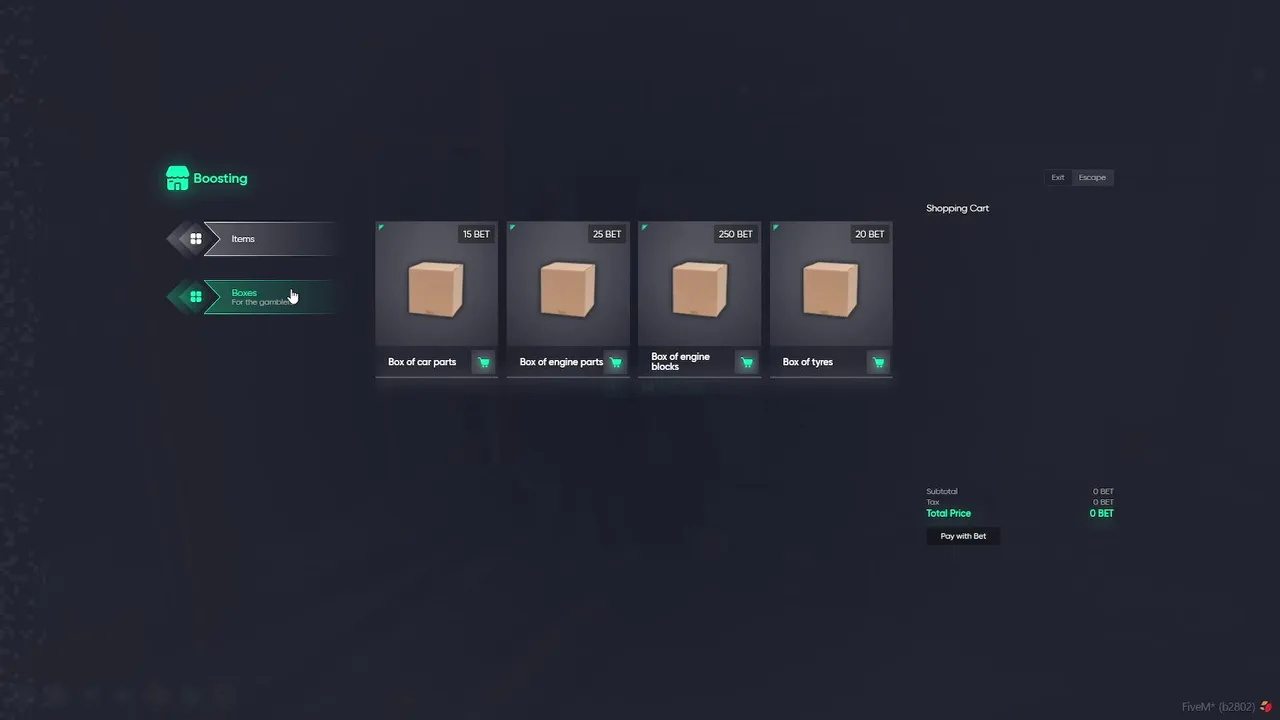Click the green 0 BET total value
This screenshot has height=720, width=1280.
pos(1101,513)
